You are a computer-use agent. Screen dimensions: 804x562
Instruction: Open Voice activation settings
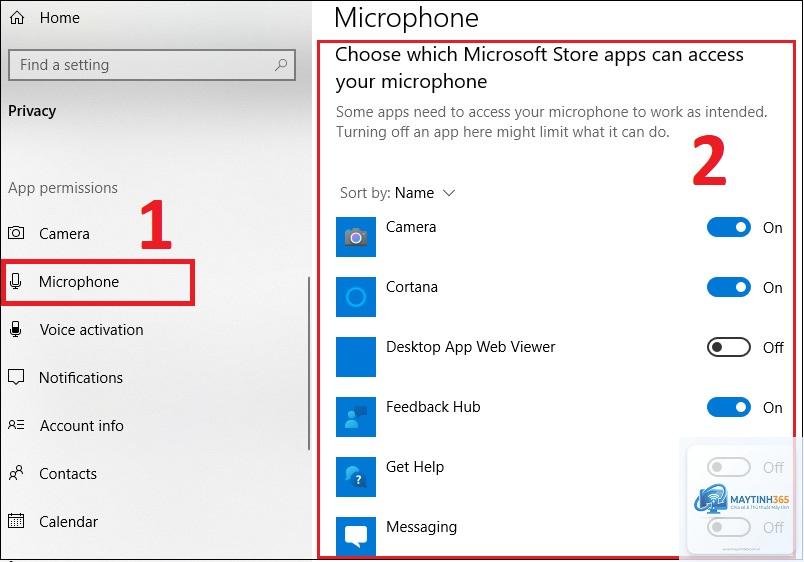(x=91, y=330)
